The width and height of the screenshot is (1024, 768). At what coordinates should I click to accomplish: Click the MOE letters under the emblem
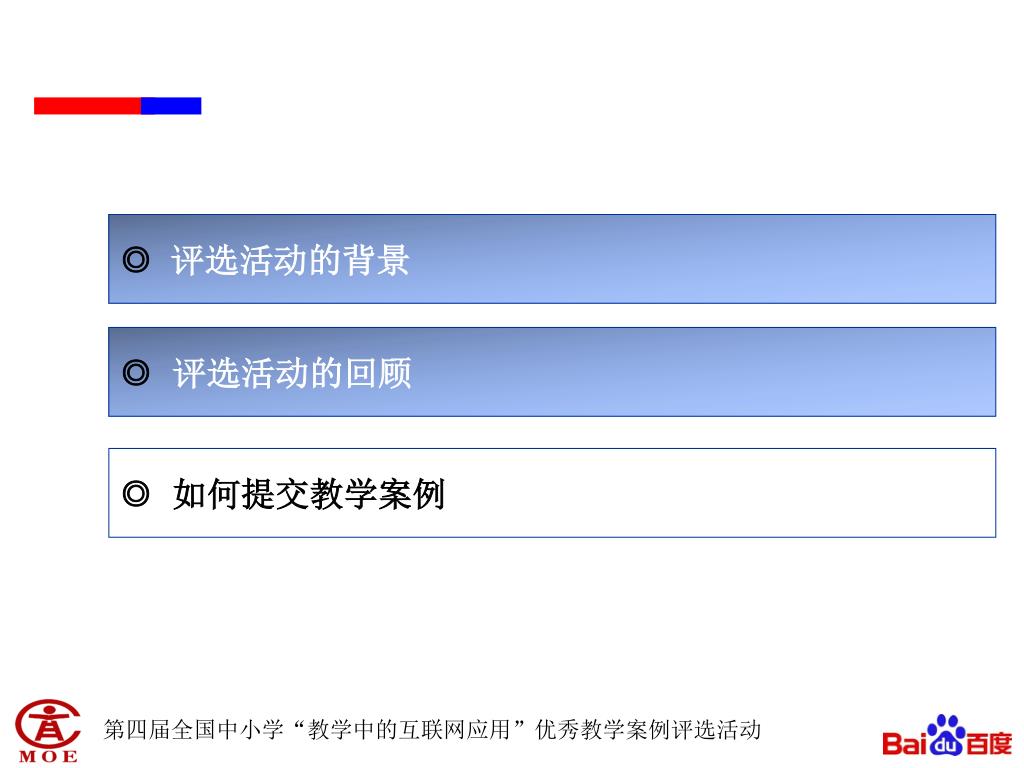(x=48, y=758)
